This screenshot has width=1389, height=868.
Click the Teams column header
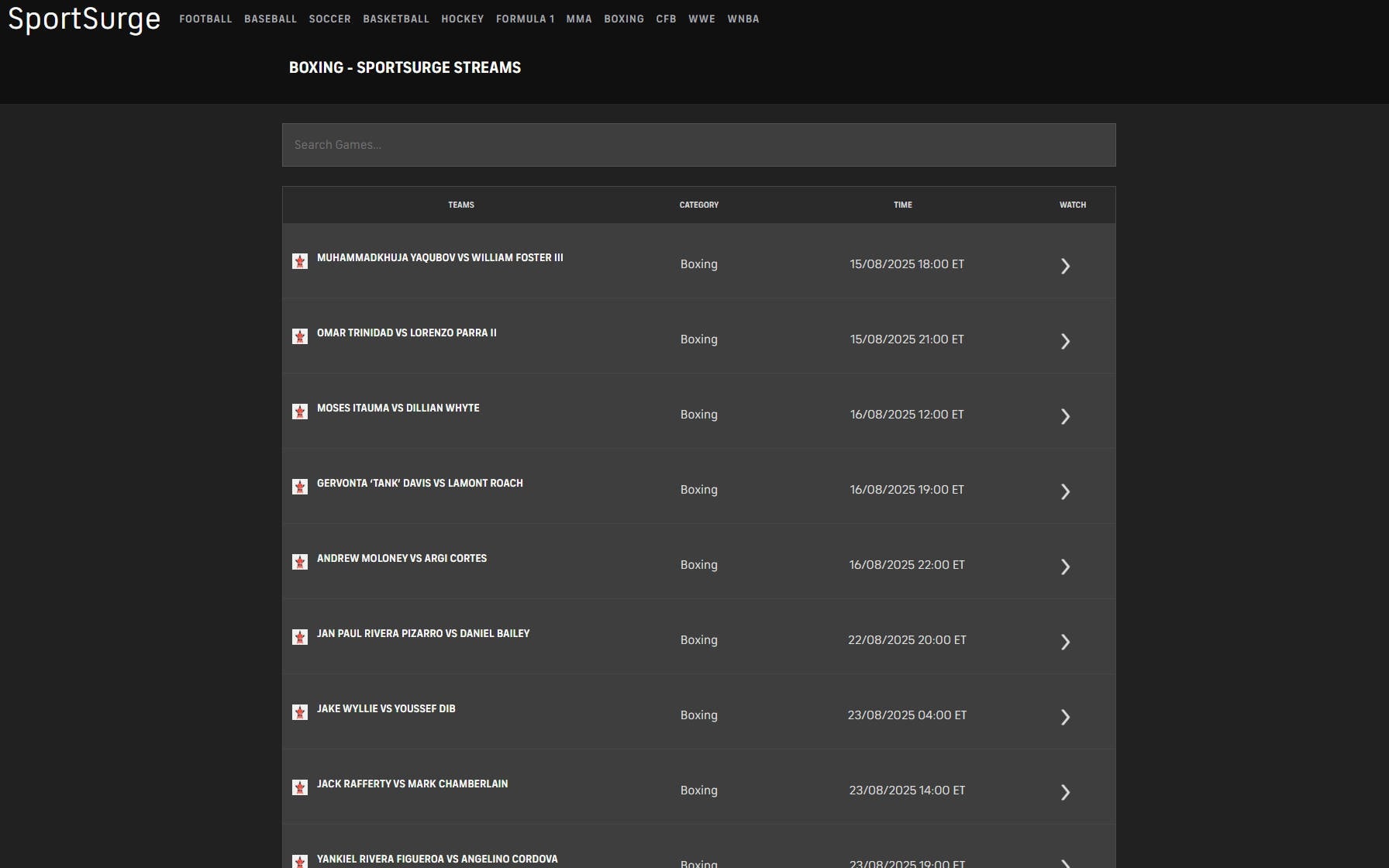coord(461,205)
